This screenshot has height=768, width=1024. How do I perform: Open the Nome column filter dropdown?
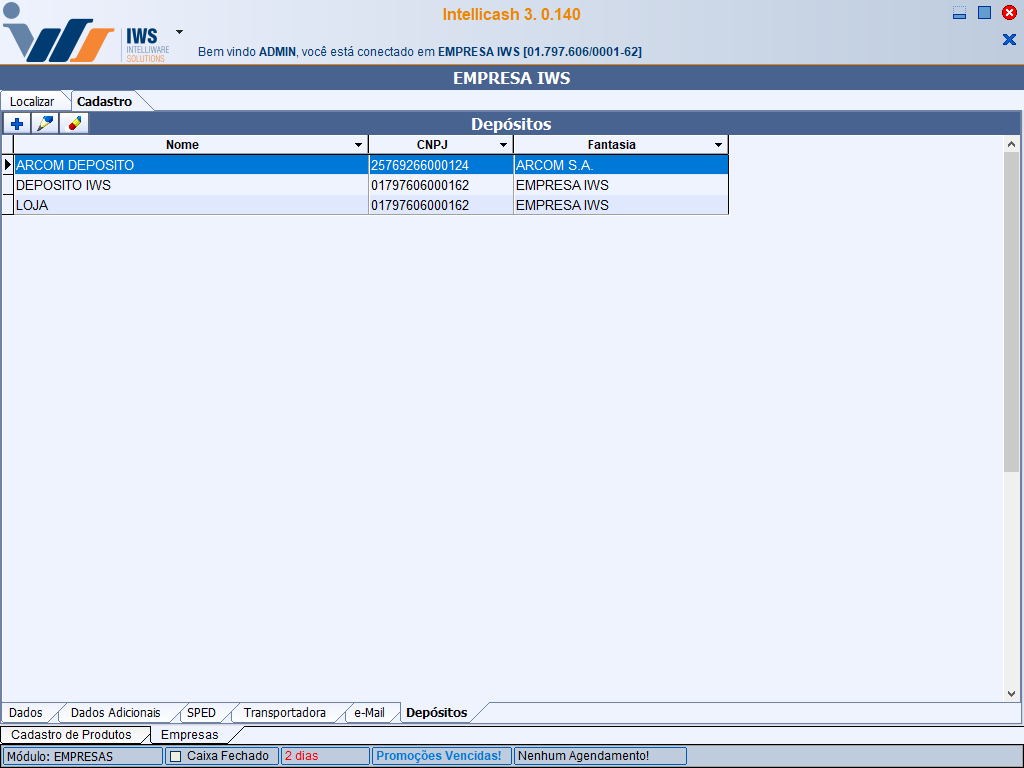[358, 145]
